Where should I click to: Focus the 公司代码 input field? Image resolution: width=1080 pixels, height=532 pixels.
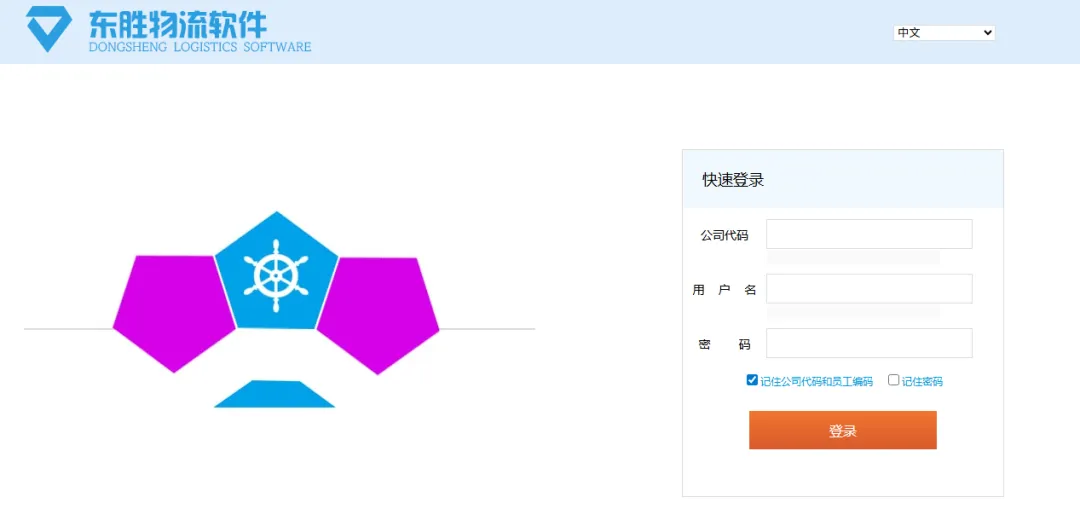[x=868, y=234]
